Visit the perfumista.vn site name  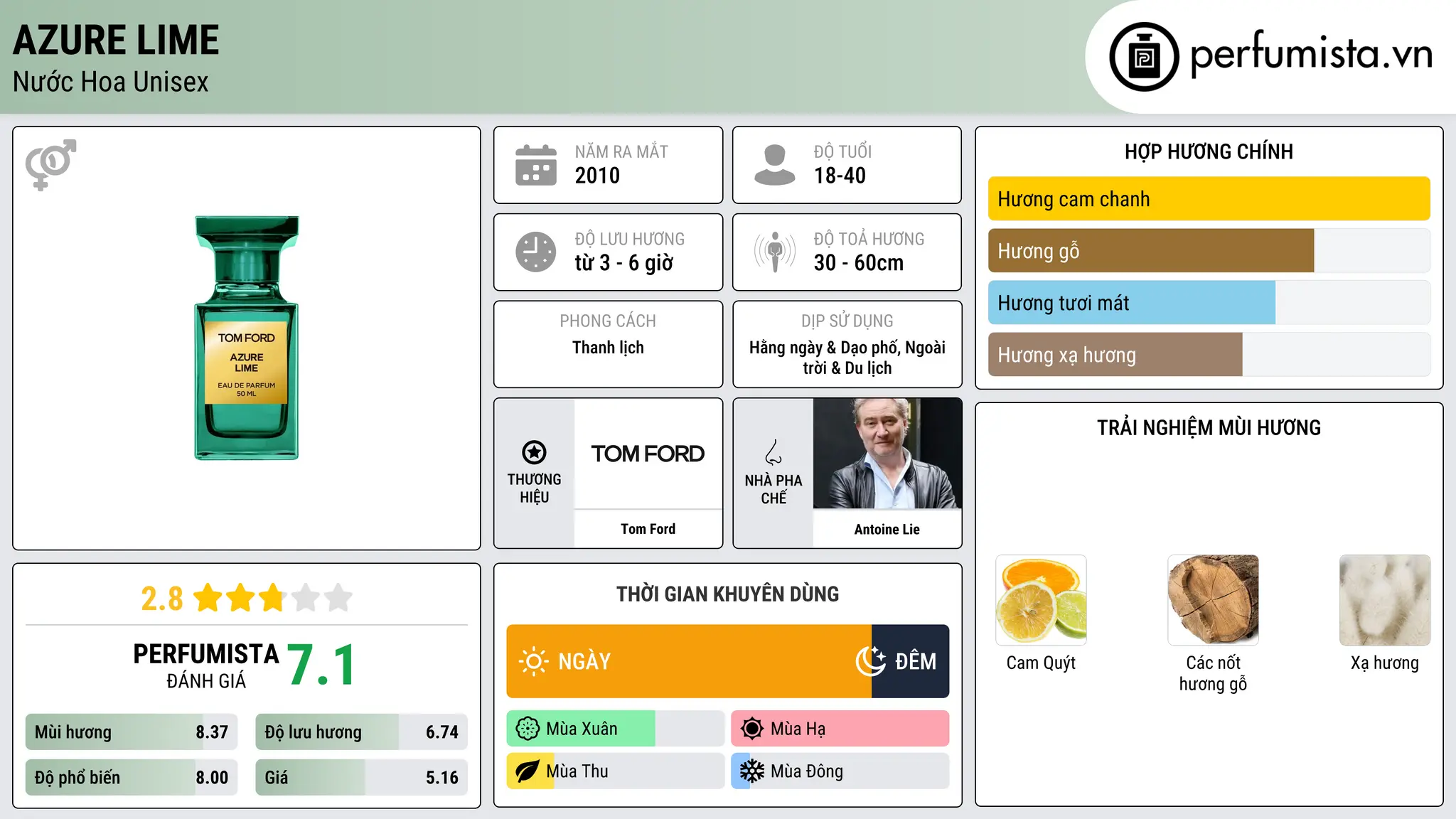1311,55
